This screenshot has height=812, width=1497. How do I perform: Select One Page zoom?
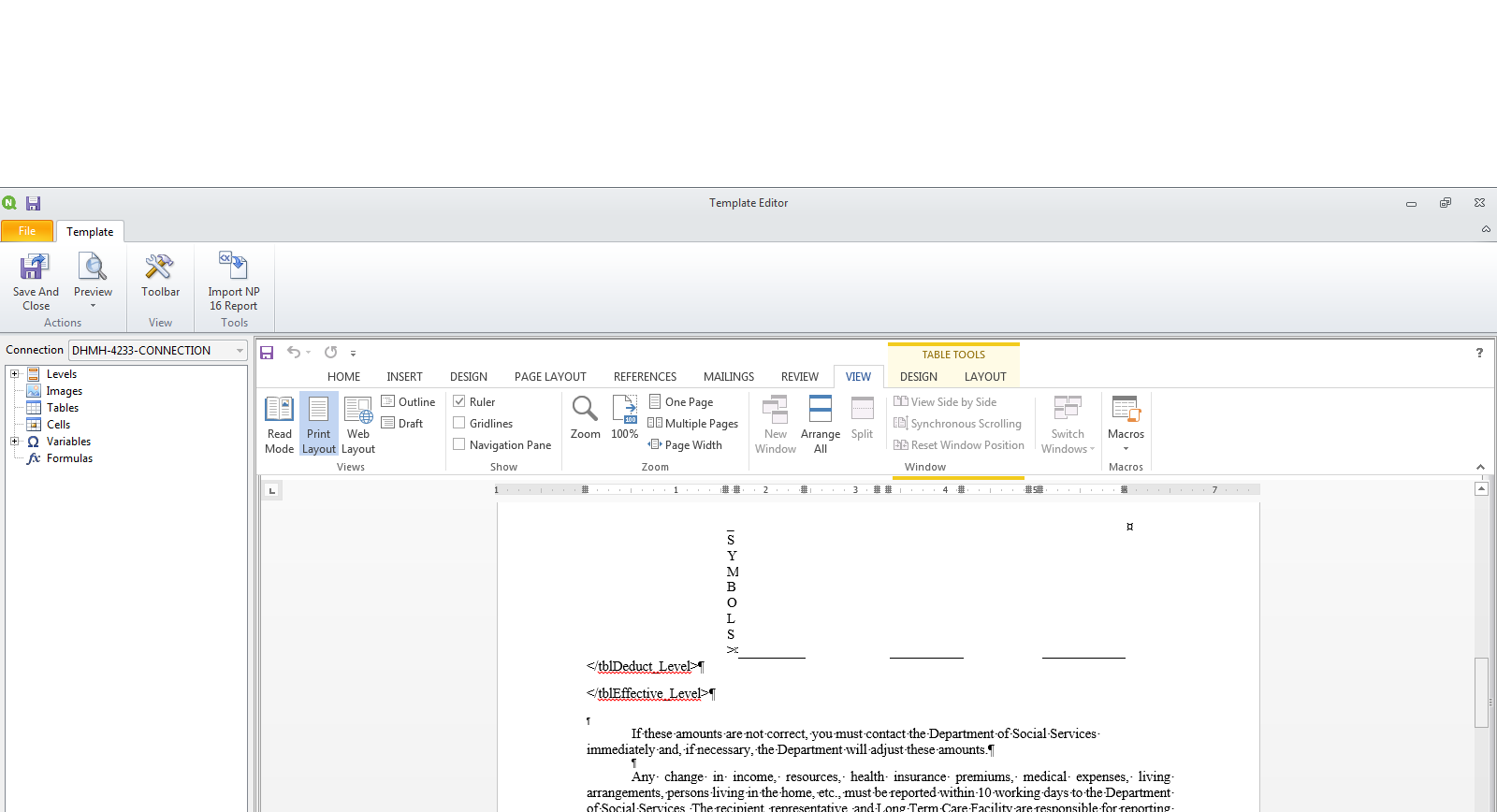tap(680, 402)
